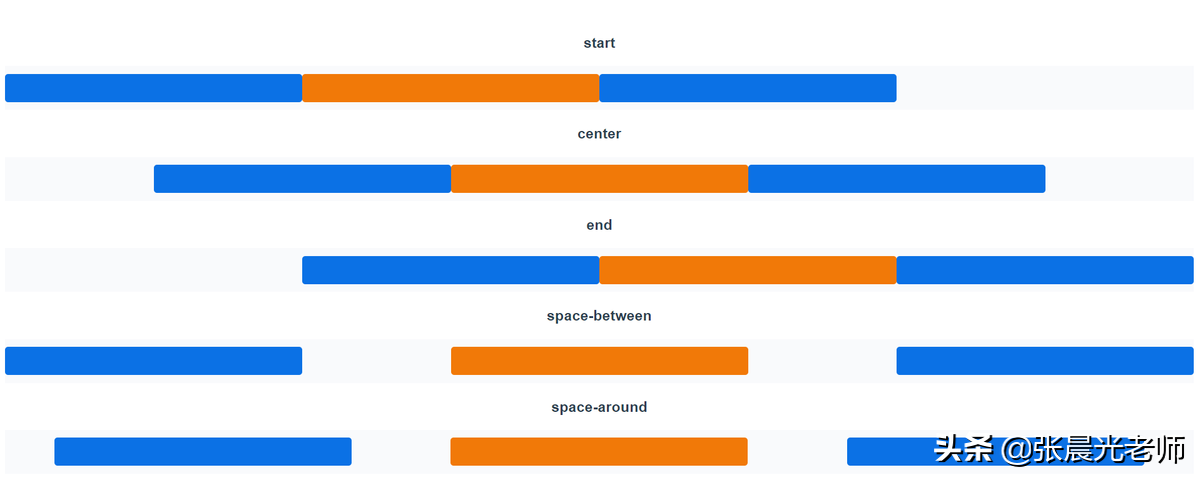This screenshot has width=1200, height=479.
Task: Select the right blue bar in end row
Action: [x=1044, y=270]
